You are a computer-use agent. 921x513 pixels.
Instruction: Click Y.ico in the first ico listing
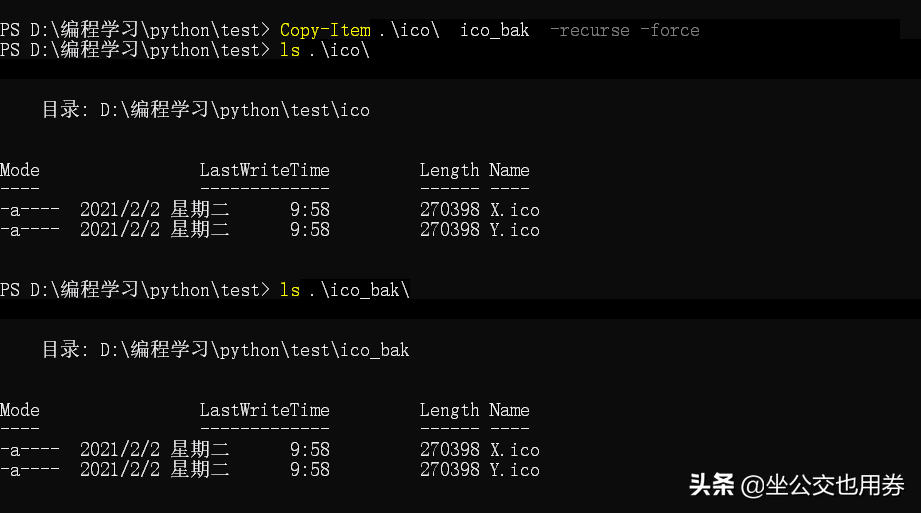[514, 230]
